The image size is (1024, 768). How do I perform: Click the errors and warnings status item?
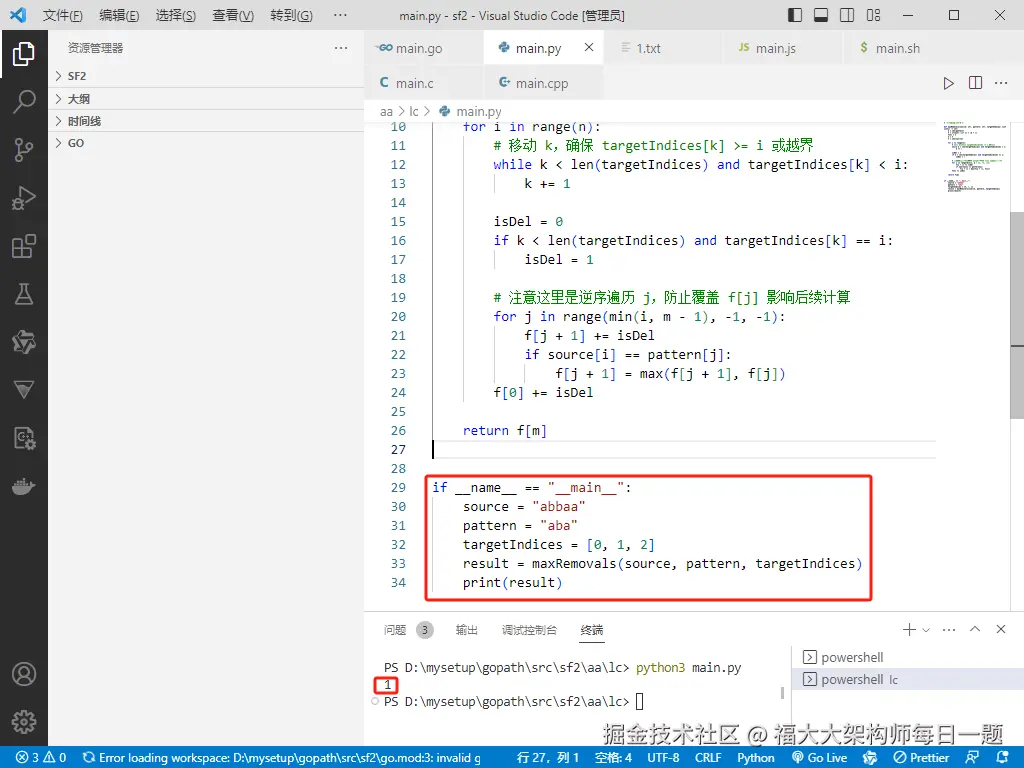(x=41, y=758)
